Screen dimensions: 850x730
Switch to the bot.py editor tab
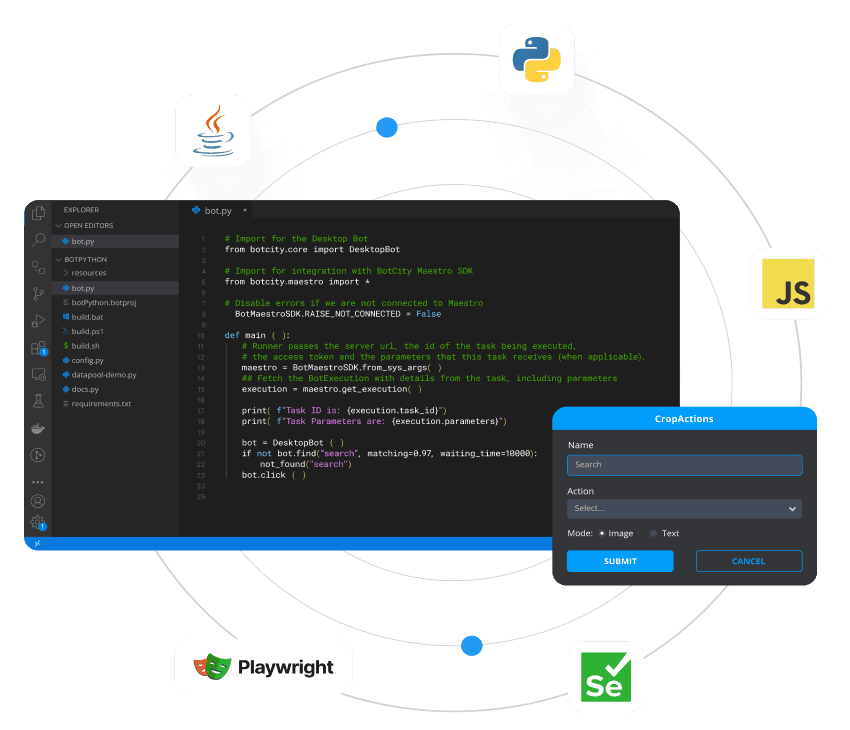click(x=217, y=211)
